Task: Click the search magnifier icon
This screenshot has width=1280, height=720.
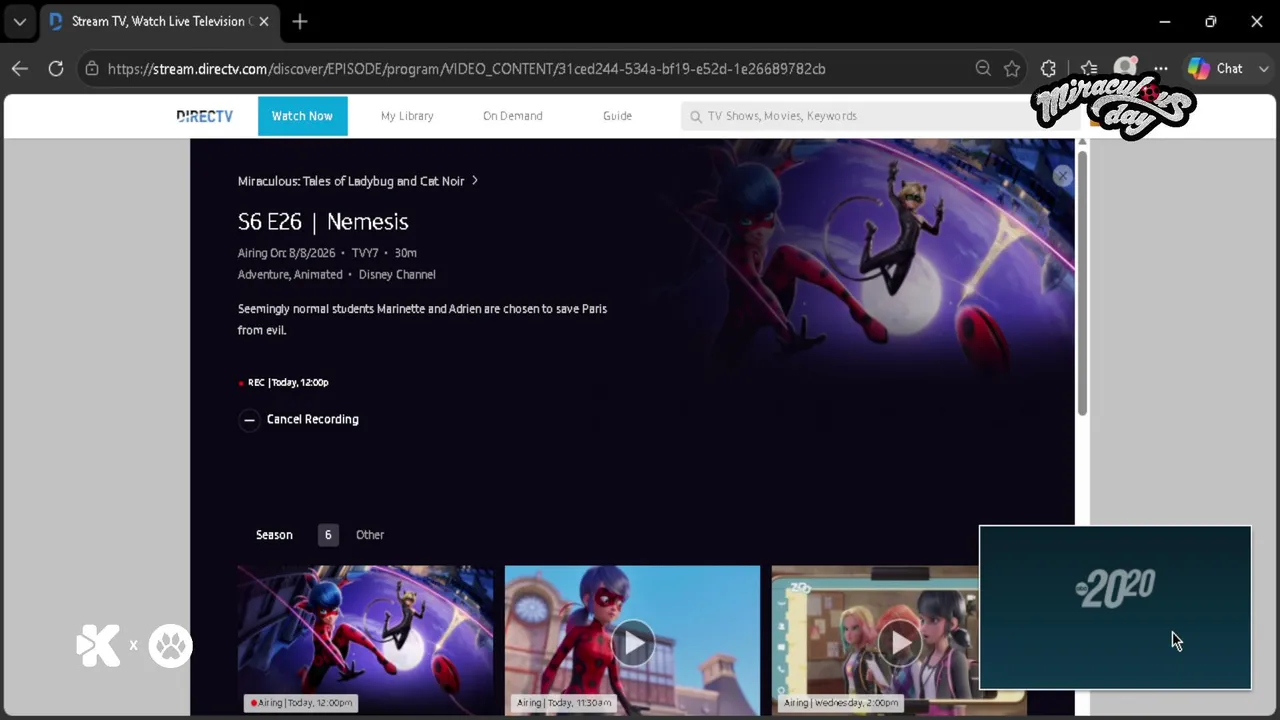Action: [x=696, y=116]
